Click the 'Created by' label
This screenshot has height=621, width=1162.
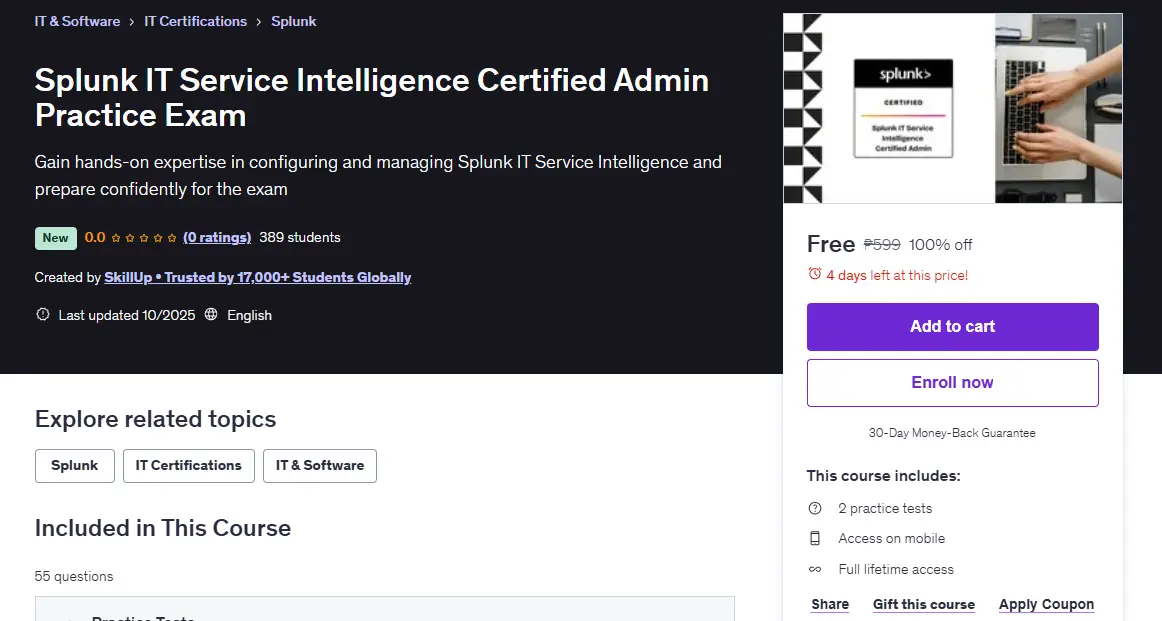pyautogui.click(x=67, y=277)
